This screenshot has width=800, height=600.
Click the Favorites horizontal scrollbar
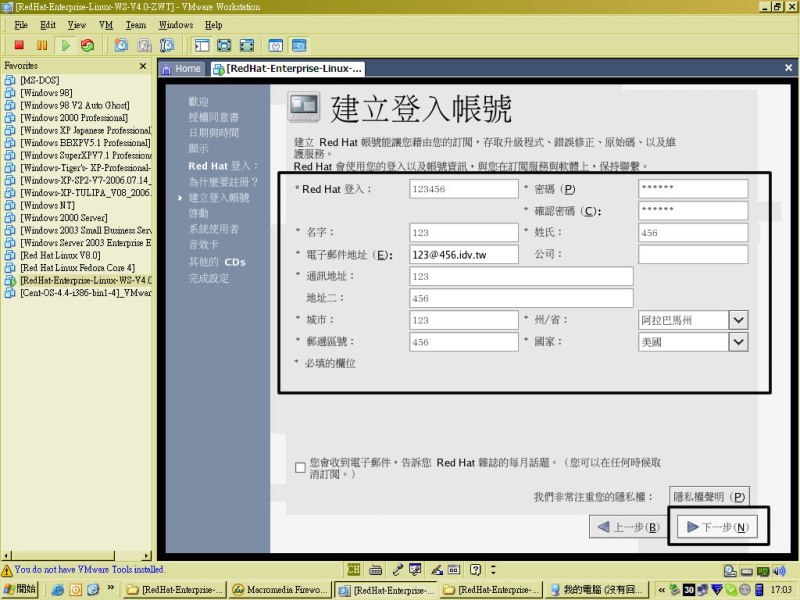pyautogui.click(x=77, y=555)
